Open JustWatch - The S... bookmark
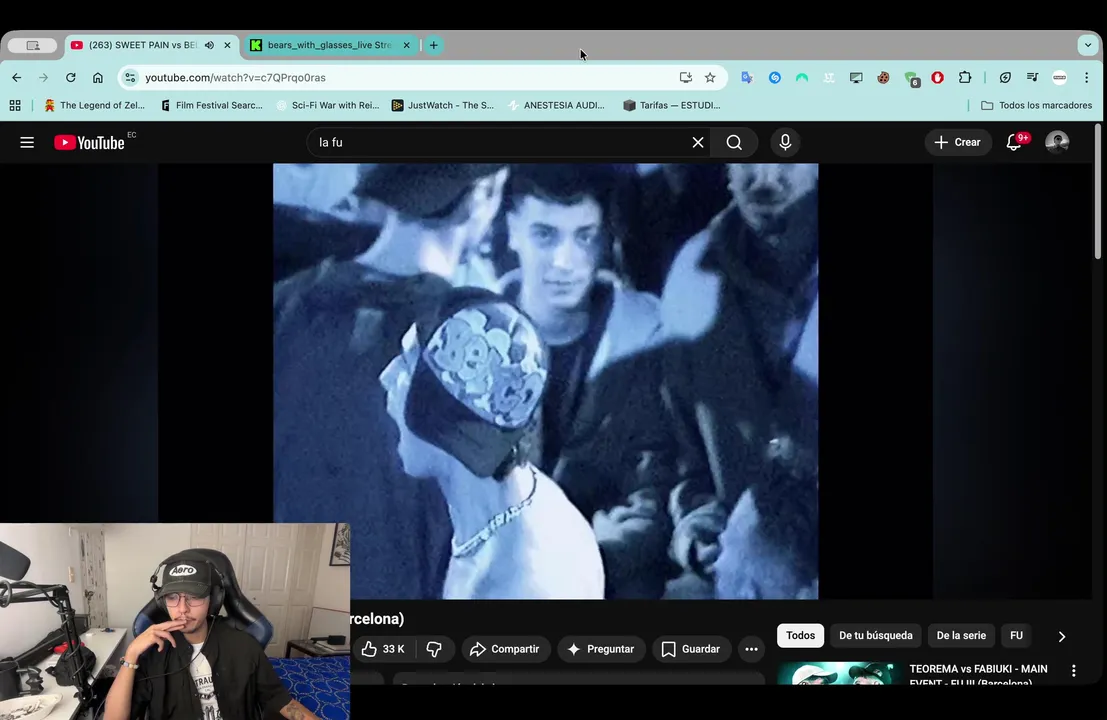Screen dimensions: 1107x720 [x=443, y=105]
